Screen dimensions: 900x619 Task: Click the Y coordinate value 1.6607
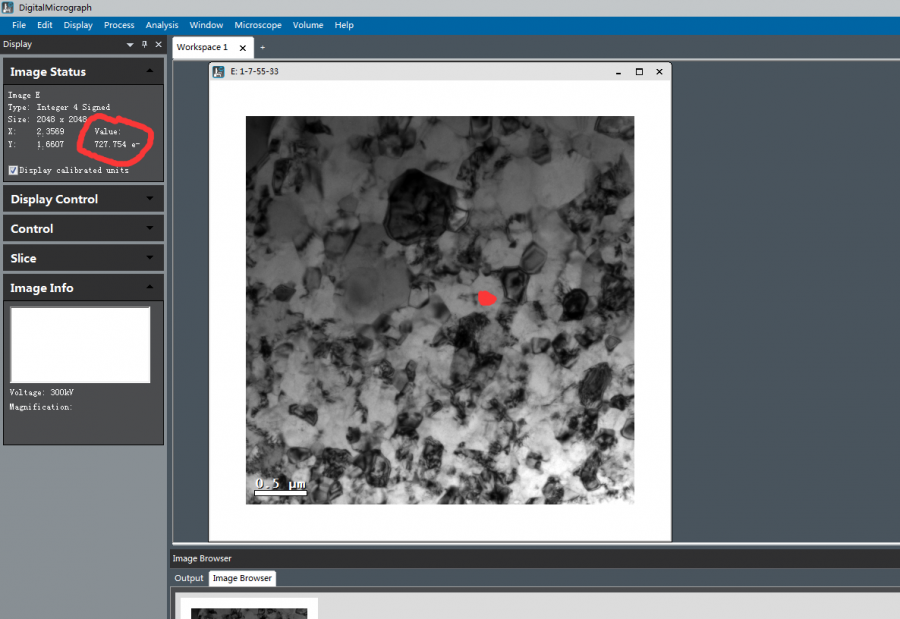(51, 144)
